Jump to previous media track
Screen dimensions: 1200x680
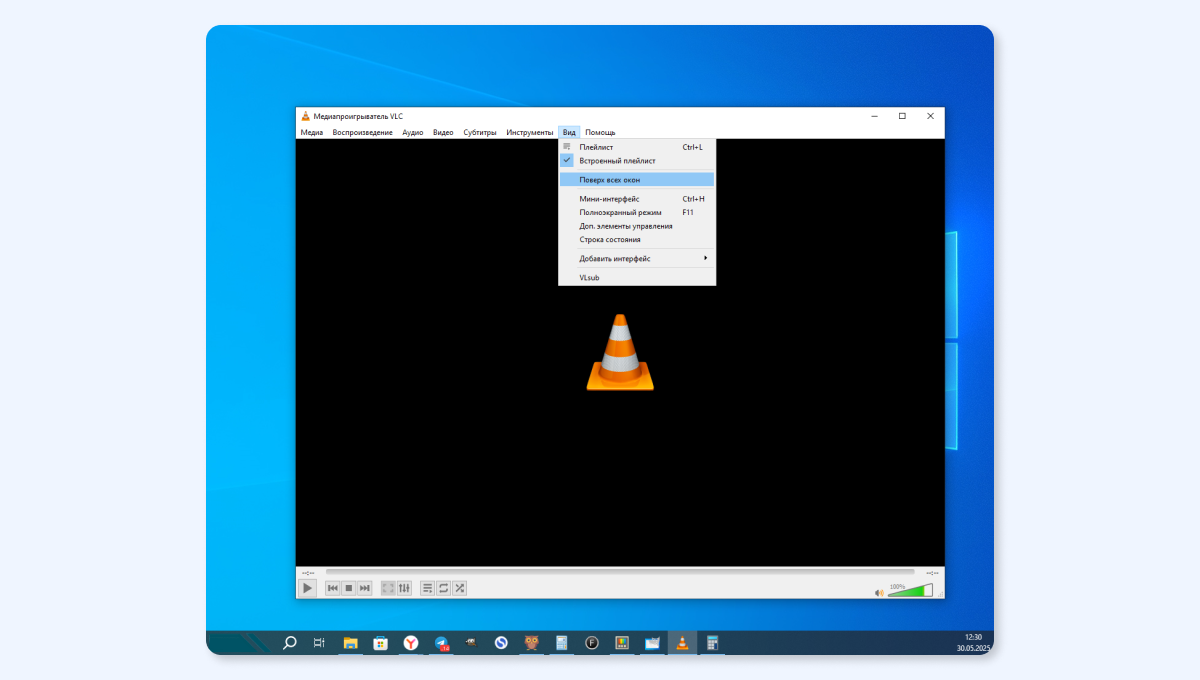click(x=333, y=588)
